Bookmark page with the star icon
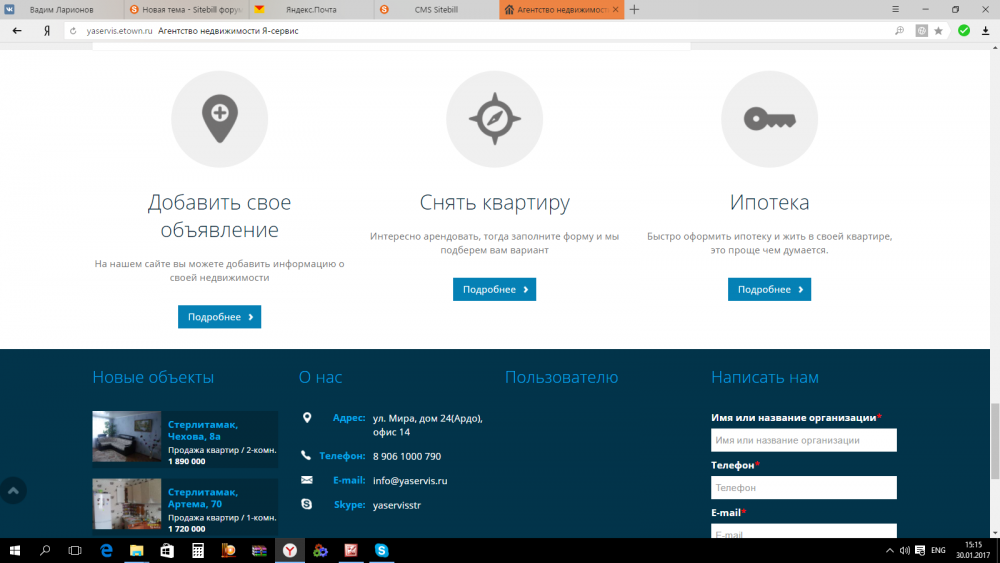The image size is (1000, 563). click(x=938, y=31)
